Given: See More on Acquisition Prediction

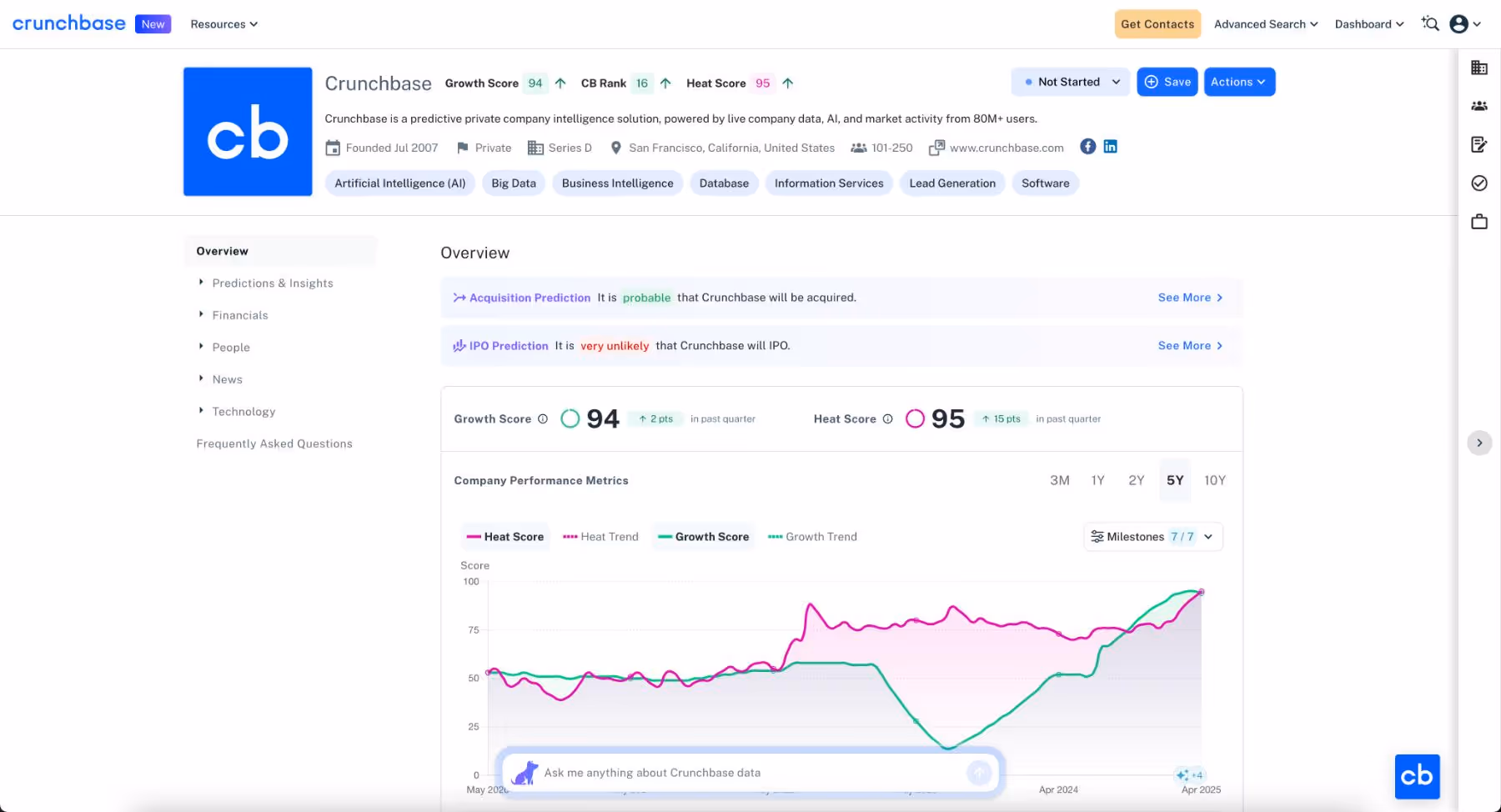Looking at the screenshot, I should (x=1191, y=298).
